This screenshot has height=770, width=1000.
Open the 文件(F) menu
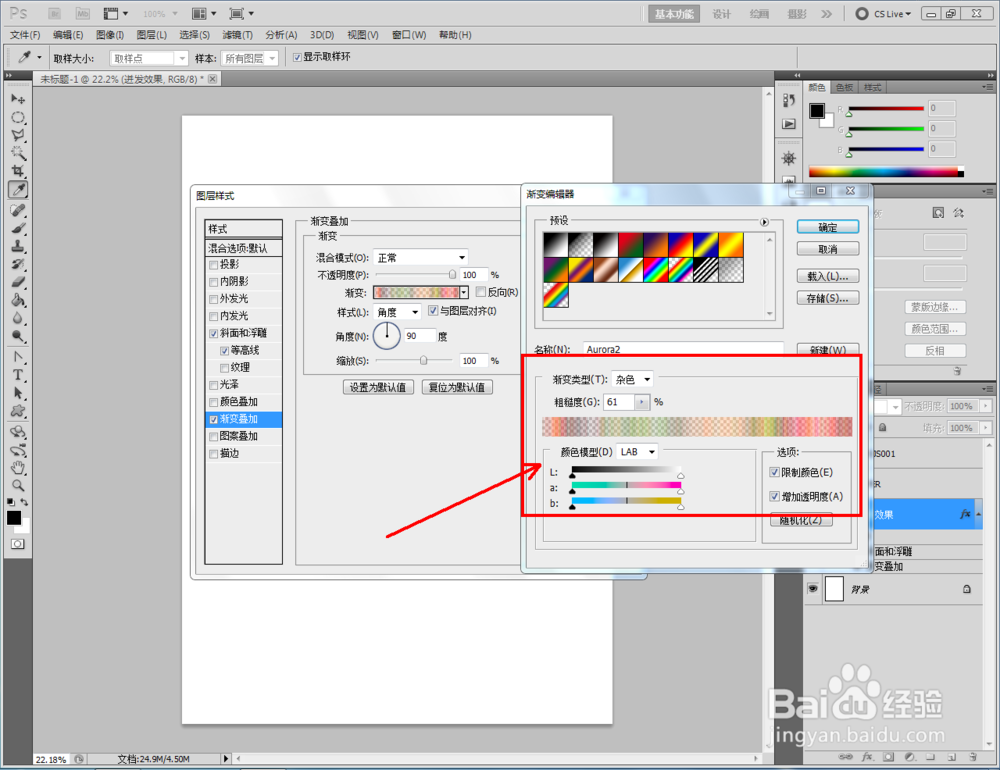(x=25, y=35)
